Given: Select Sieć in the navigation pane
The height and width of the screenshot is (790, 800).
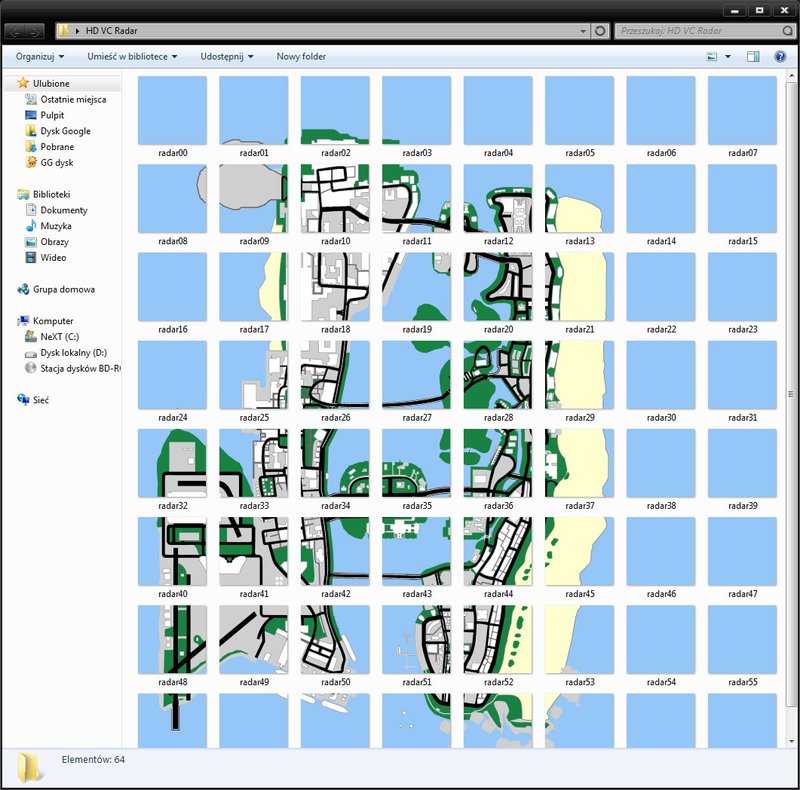Looking at the screenshot, I should pos(41,400).
